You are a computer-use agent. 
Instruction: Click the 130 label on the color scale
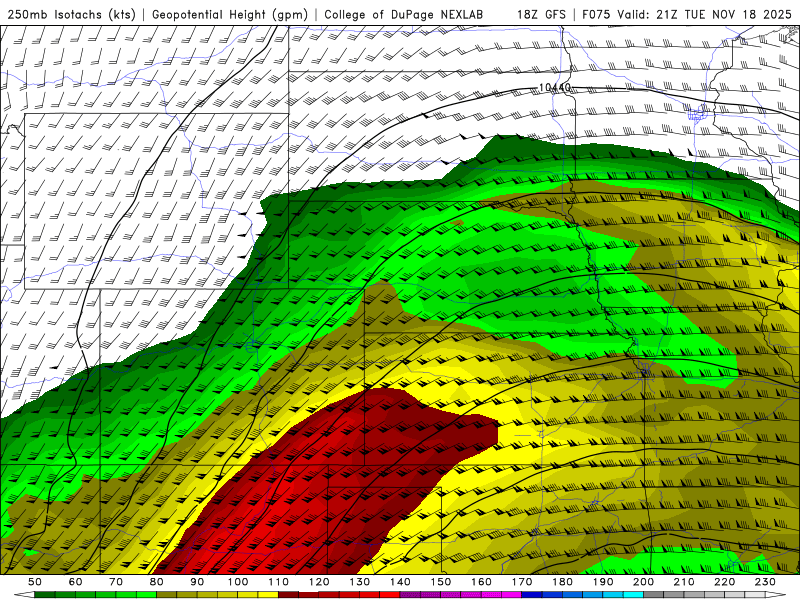click(x=360, y=582)
